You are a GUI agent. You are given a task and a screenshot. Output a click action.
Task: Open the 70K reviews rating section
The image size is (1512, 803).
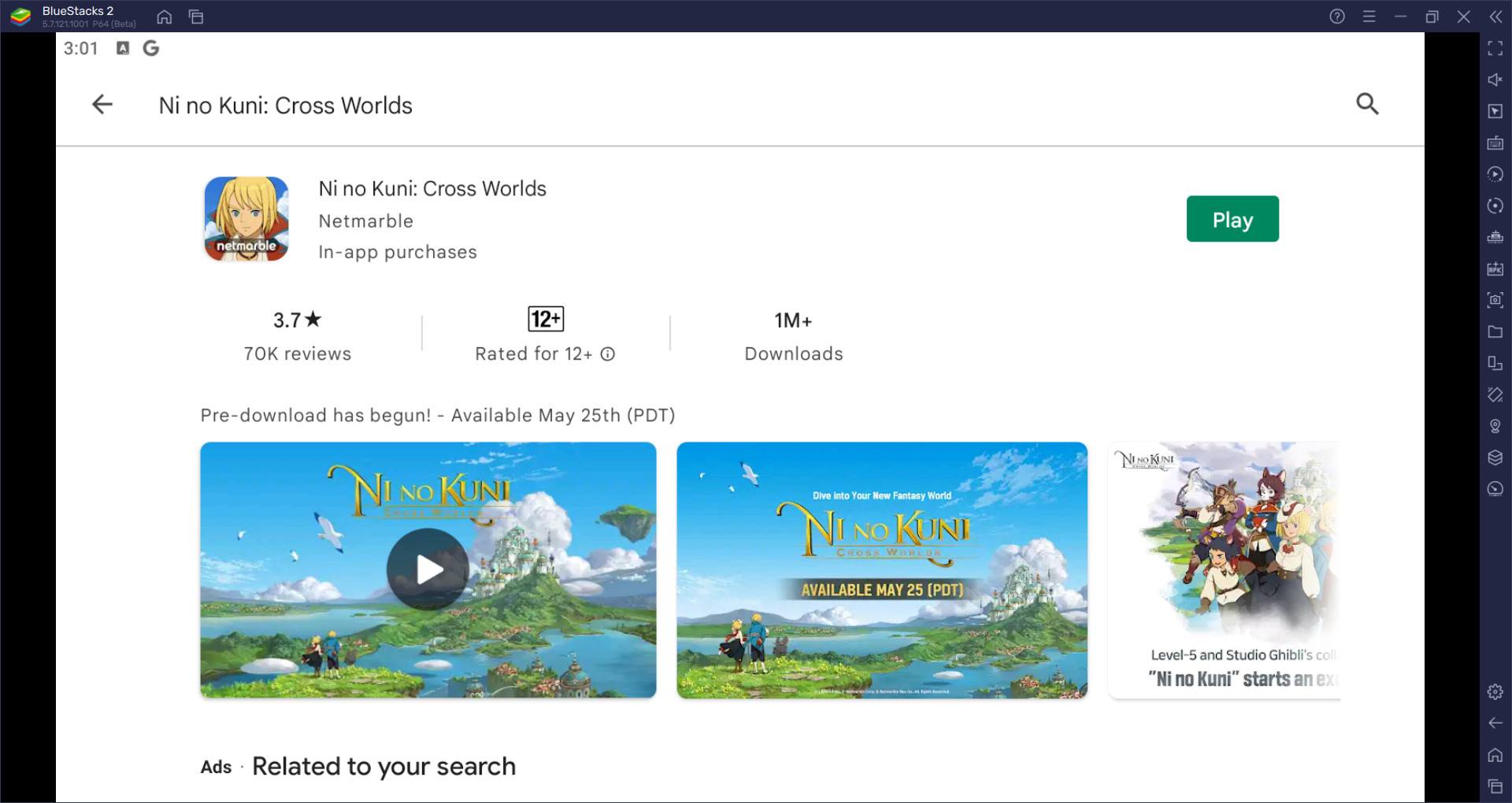[297, 336]
